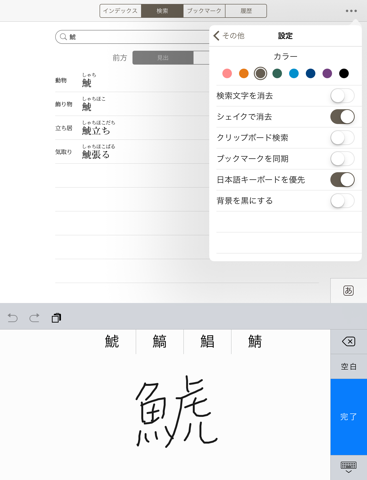Tap the backspace delete key
367x480 pixels.
coord(348,341)
